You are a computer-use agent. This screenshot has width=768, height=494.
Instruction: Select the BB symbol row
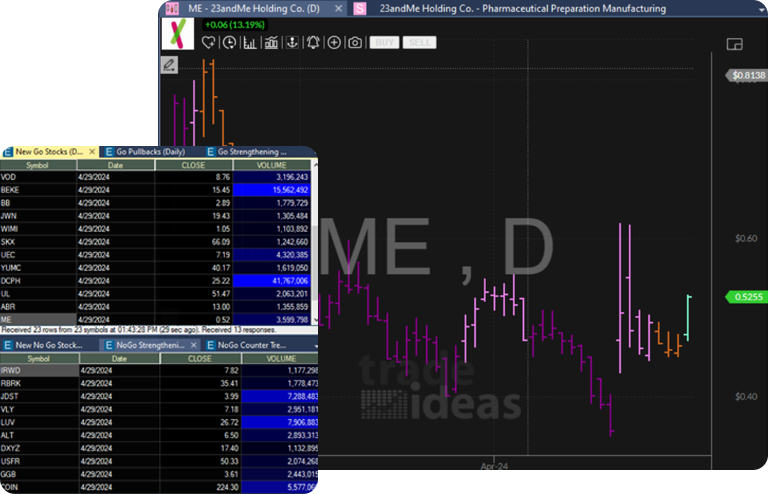tap(155, 203)
